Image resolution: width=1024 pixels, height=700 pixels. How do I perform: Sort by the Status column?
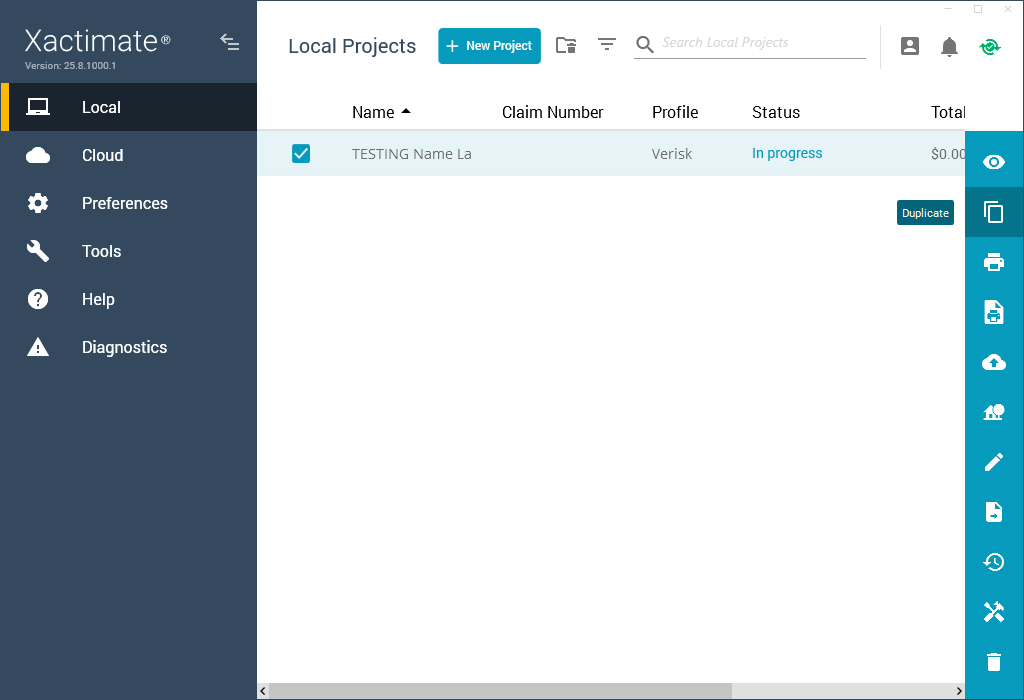click(x=776, y=112)
